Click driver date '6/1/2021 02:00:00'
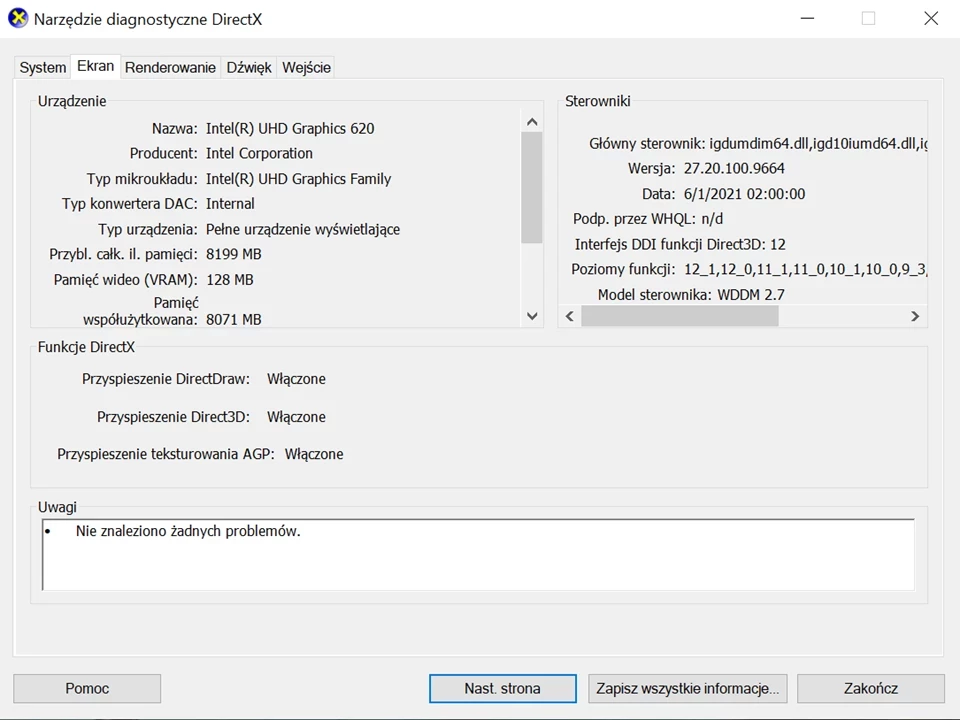This screenshot has height=720, width=960. (744, 194)
